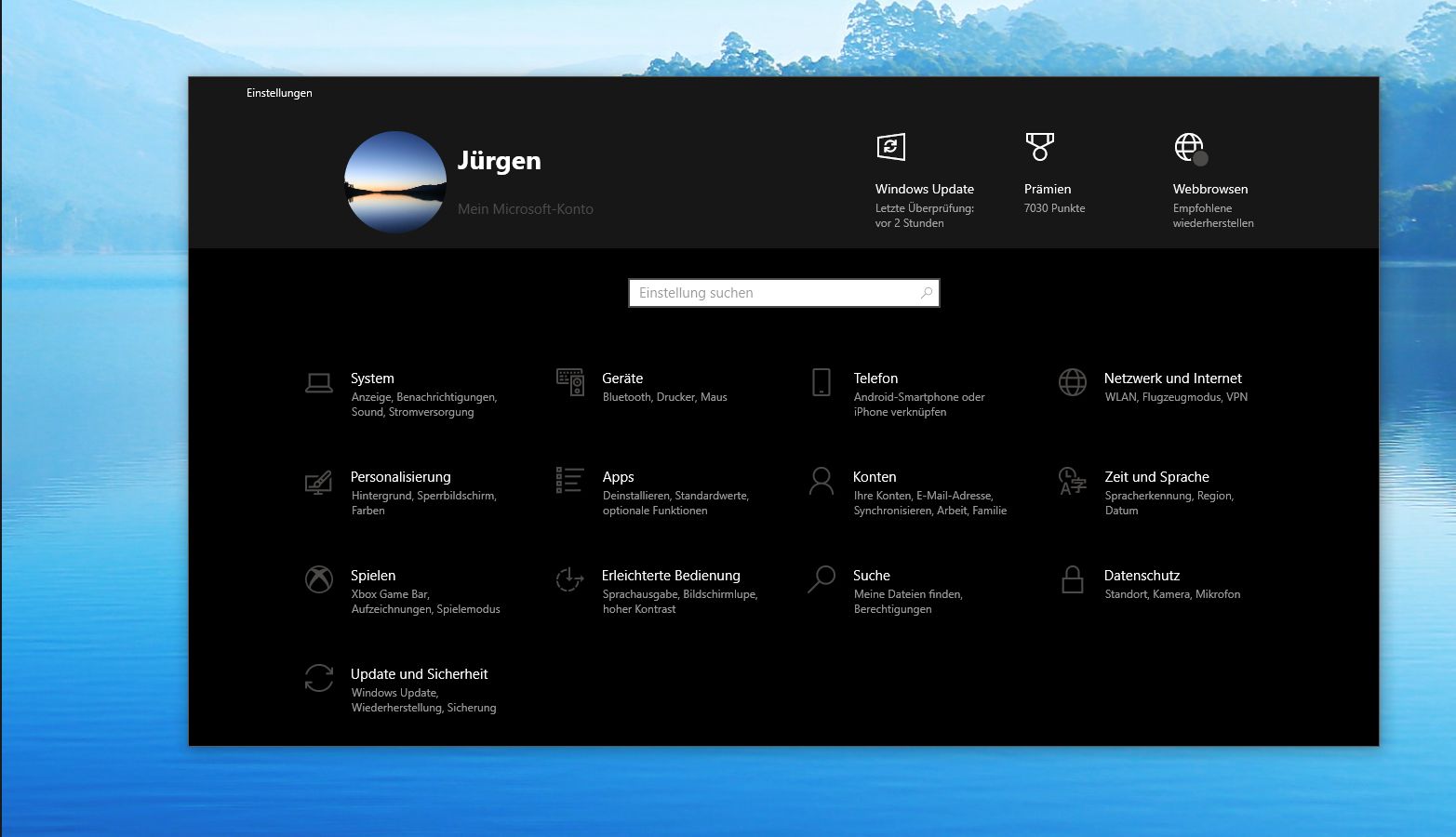Viewport: 1456px width, 837px height.
Task: Open System category title
Action: point(372,379)
